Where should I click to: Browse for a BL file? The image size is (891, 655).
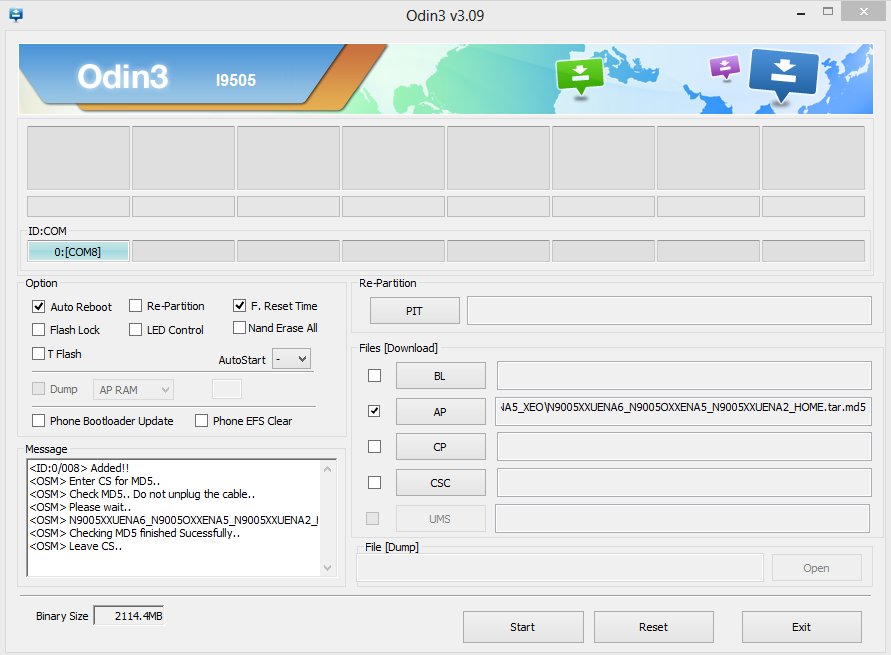(440, 376)
